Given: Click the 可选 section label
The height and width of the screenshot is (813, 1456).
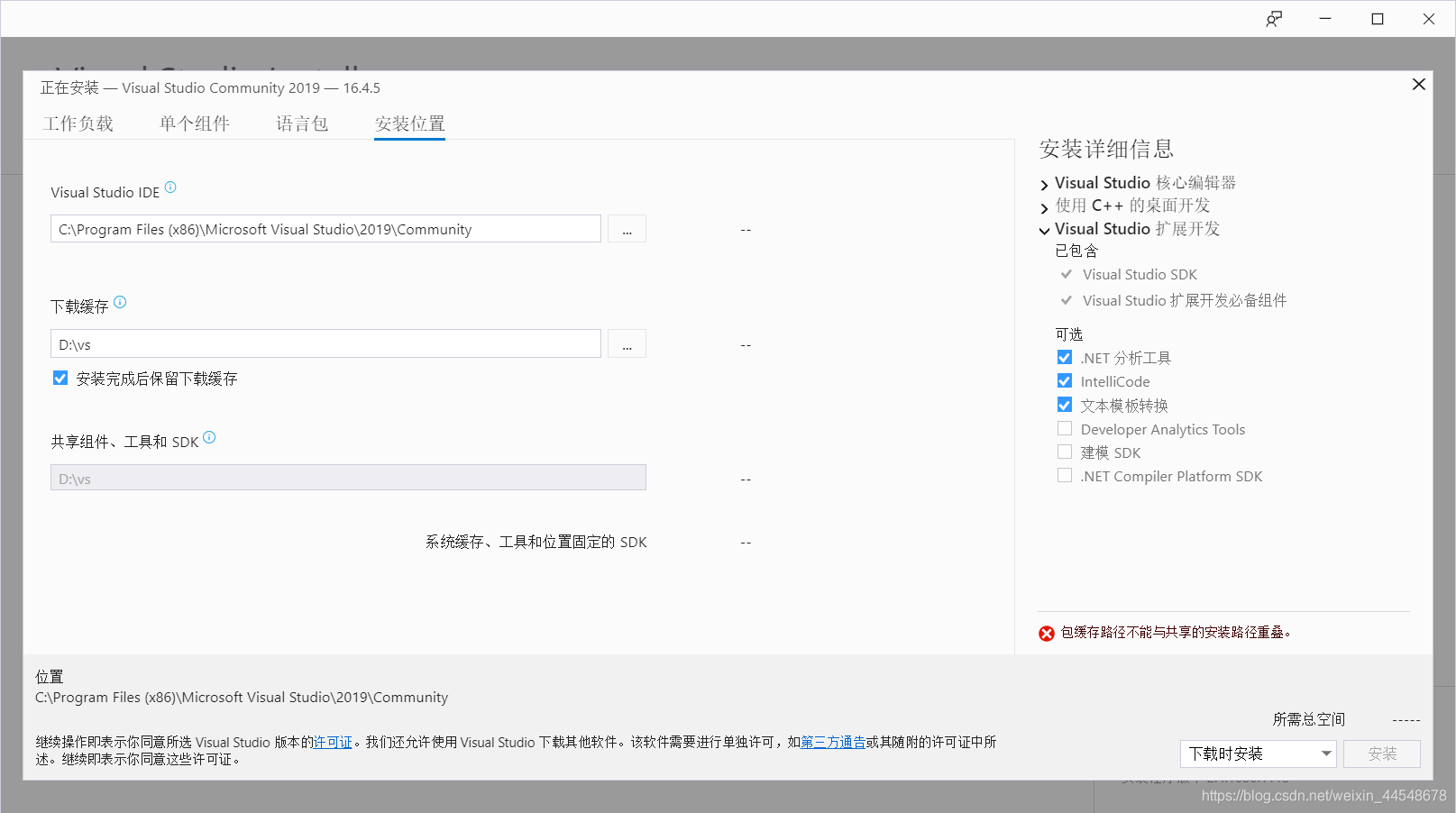Looking at the screenshot, I should click(x=1069, y=334).
